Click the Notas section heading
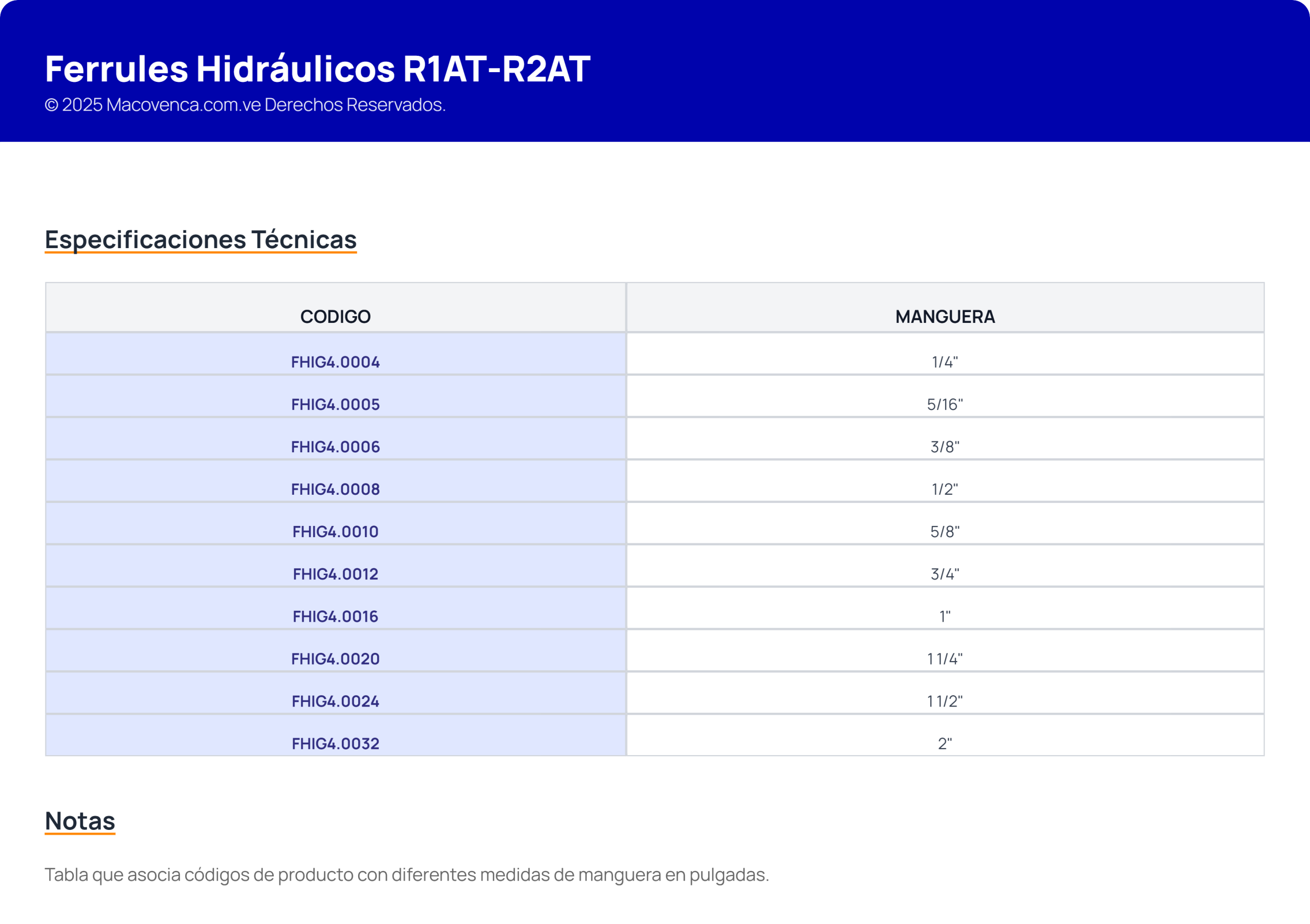Image resolution: width=1310 pixels, height=924 pixels. [x=80, y=821]
